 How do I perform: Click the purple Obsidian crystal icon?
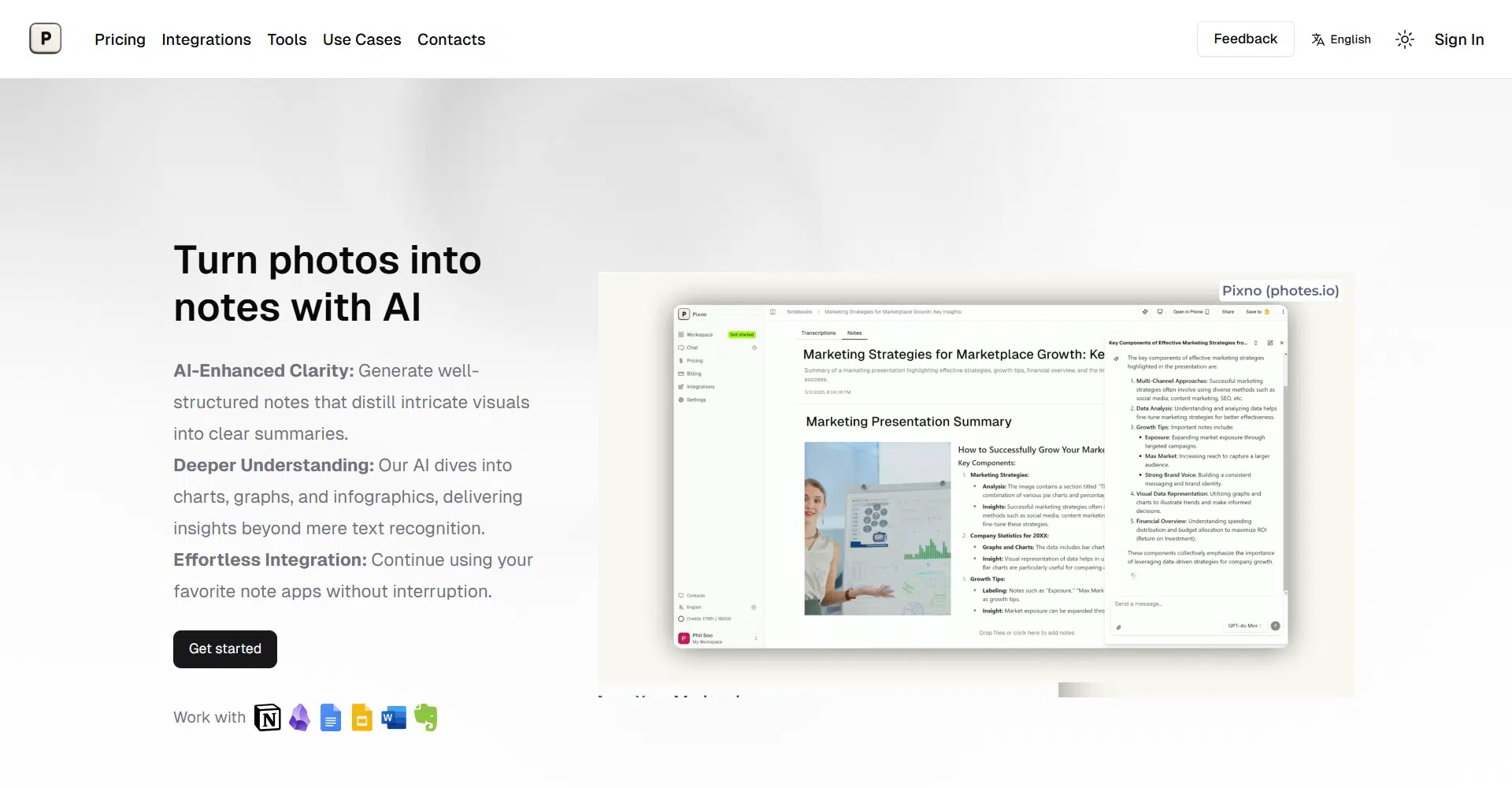click(299, 718)
